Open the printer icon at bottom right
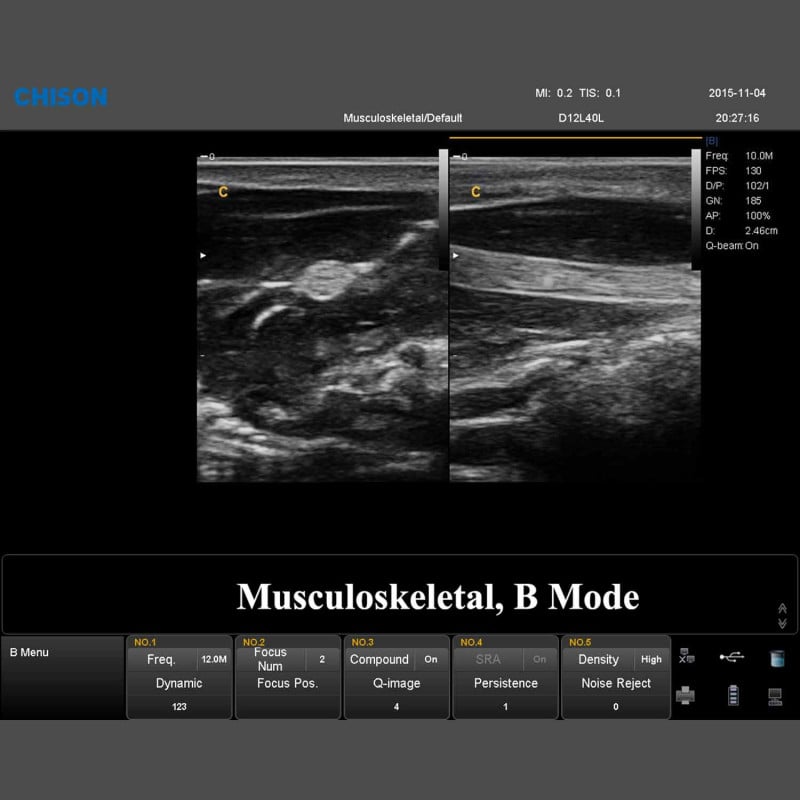This screenshot has height=800, width=800. 686,697
